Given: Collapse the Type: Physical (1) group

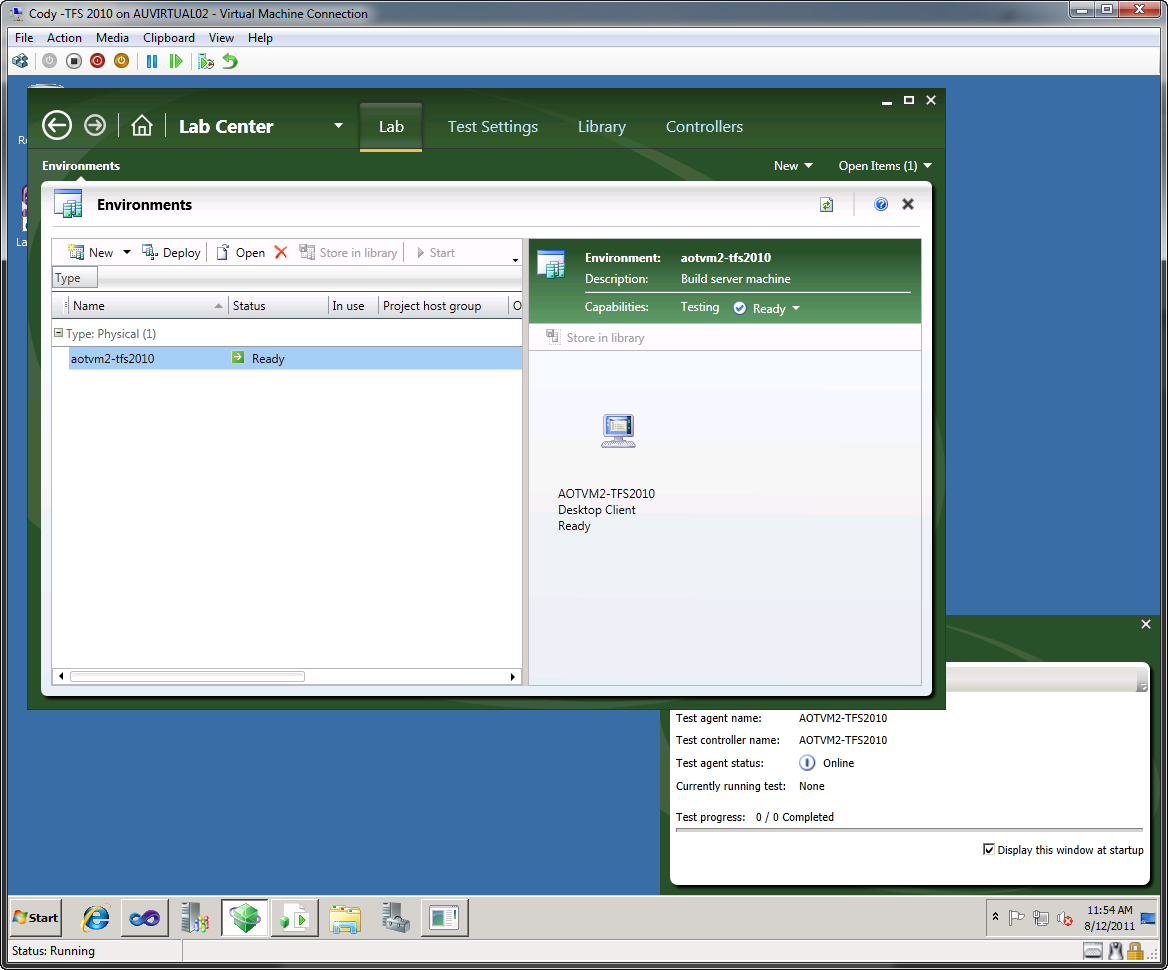Looking at the screenshot, I should click(x=58, y=333).
